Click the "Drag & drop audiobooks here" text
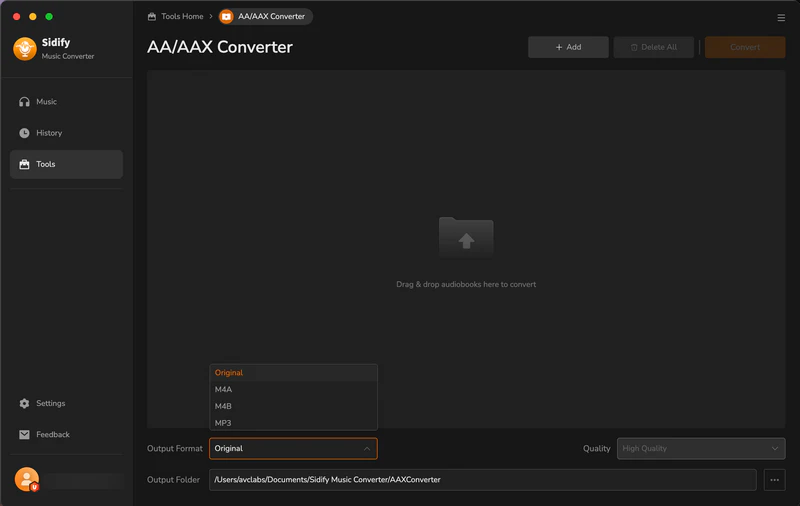Screen dimensions: 800x506 coord(466,284)
